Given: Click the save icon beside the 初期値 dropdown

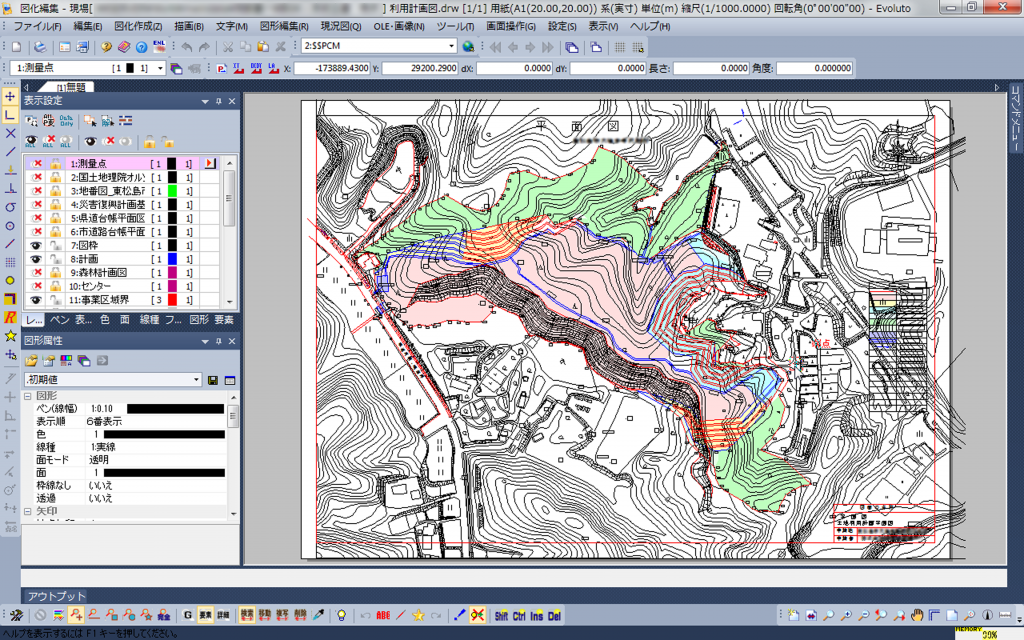Looking at the screenshot, I should tap(213, 380).
